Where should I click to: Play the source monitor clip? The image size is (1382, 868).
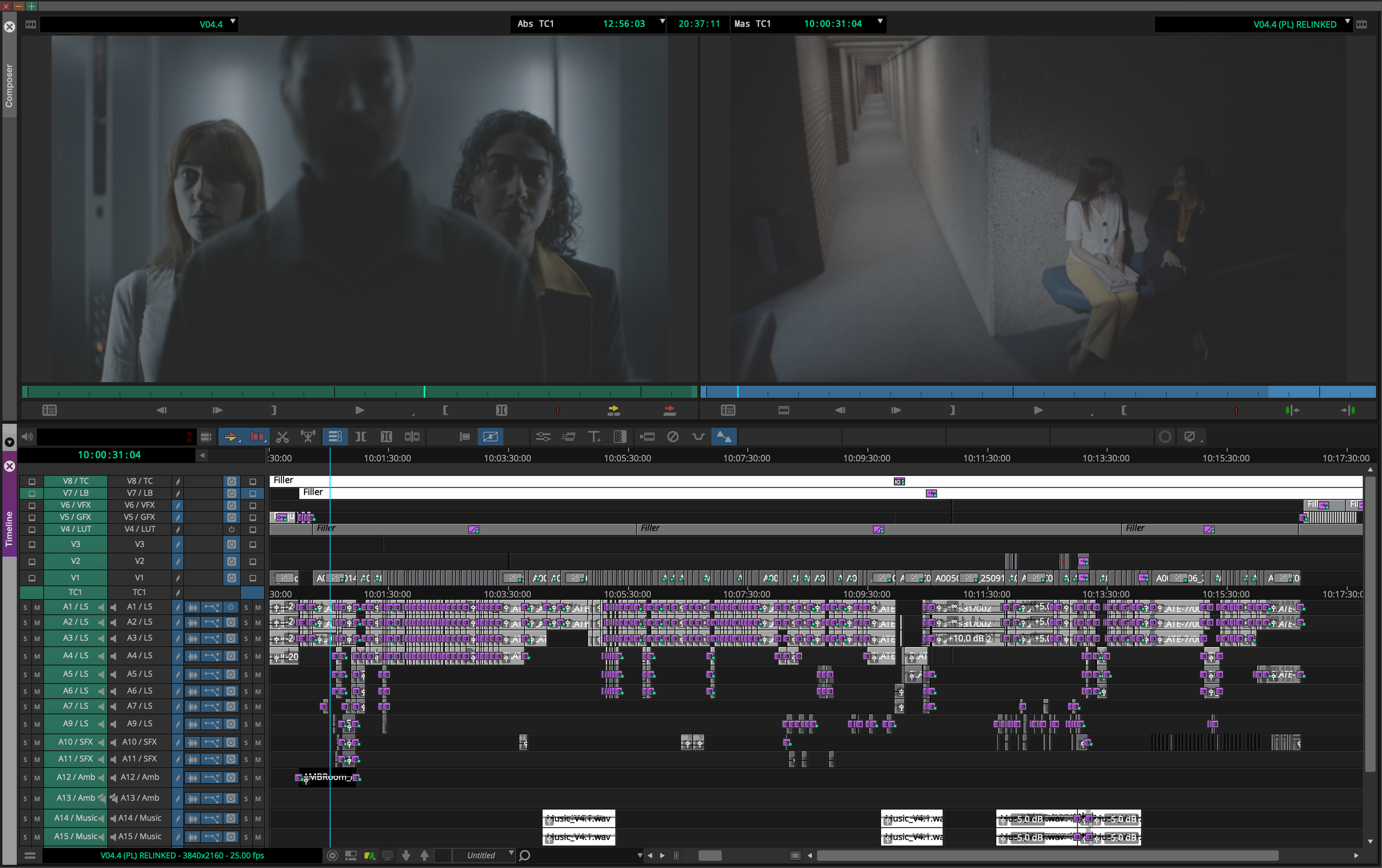(359, 410)
